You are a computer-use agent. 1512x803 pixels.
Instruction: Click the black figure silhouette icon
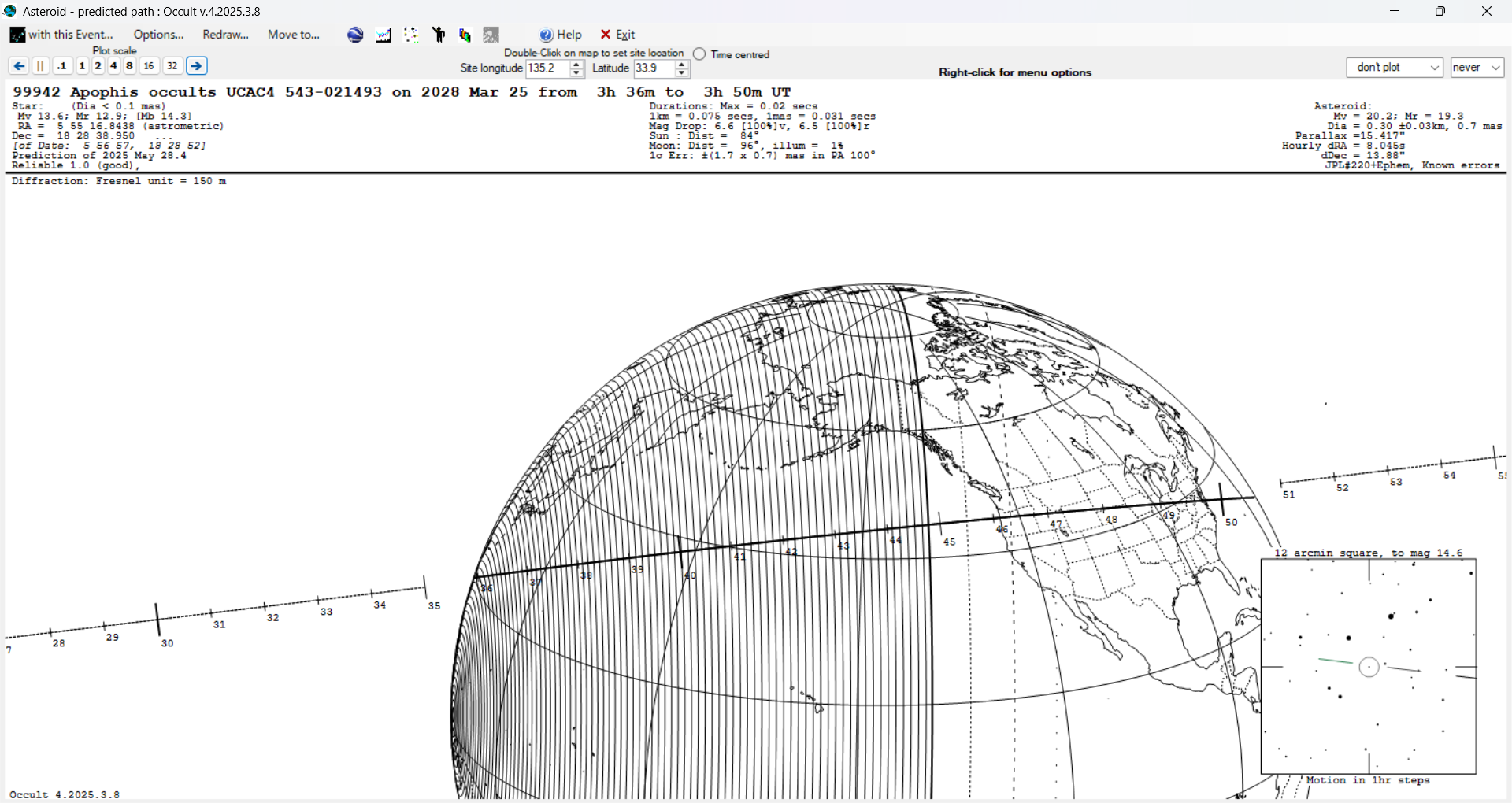point(439,35)
